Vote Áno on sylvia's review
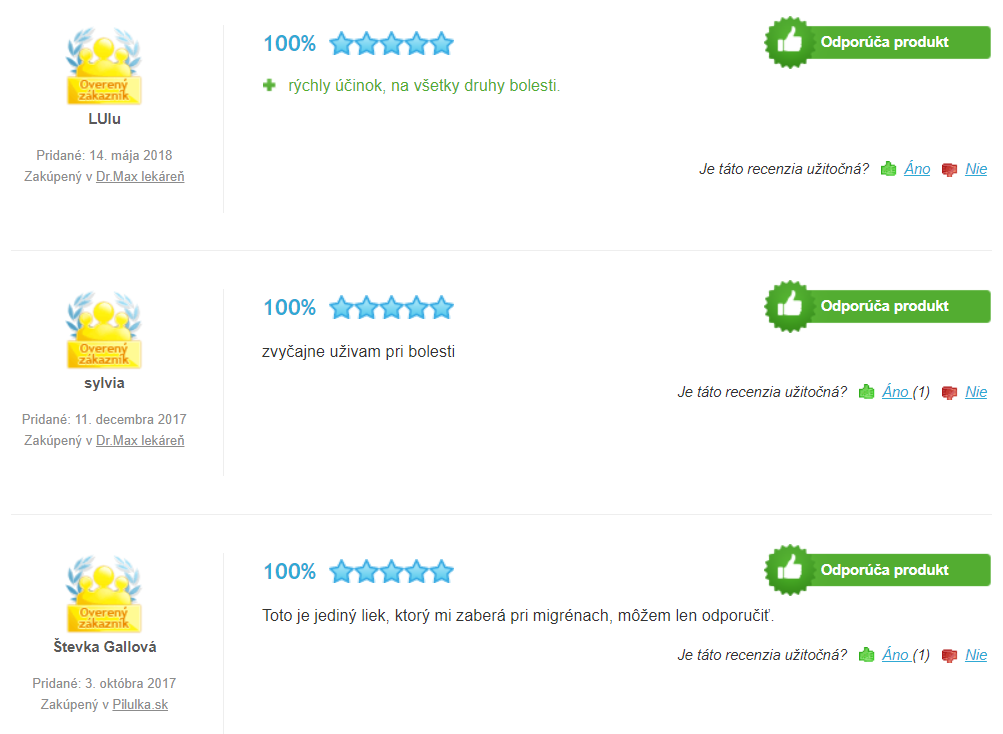Image resolution: width=1003 pixels, height=734 pixels. (896, 392)
